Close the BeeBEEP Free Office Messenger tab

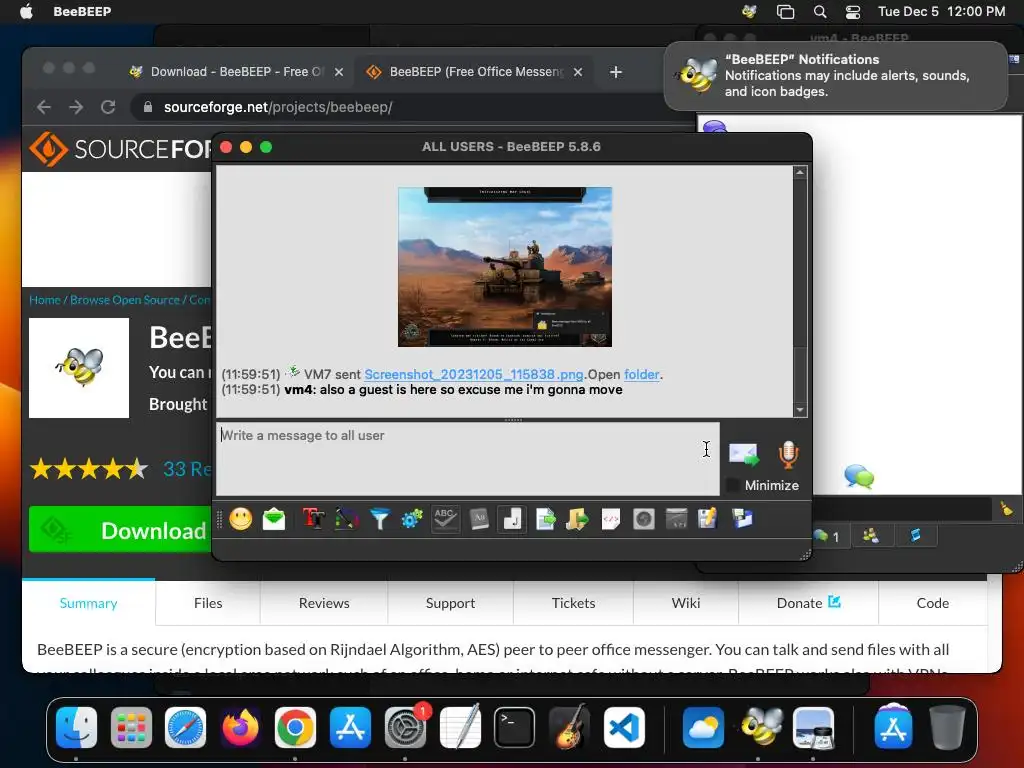(x=578, y=72)
